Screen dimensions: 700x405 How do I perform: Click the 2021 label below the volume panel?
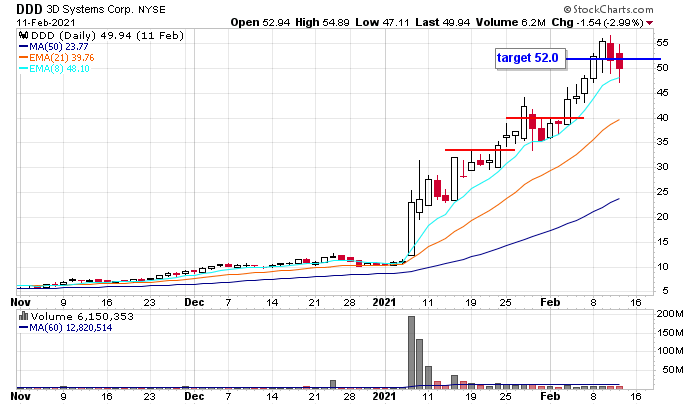[384, 397]
